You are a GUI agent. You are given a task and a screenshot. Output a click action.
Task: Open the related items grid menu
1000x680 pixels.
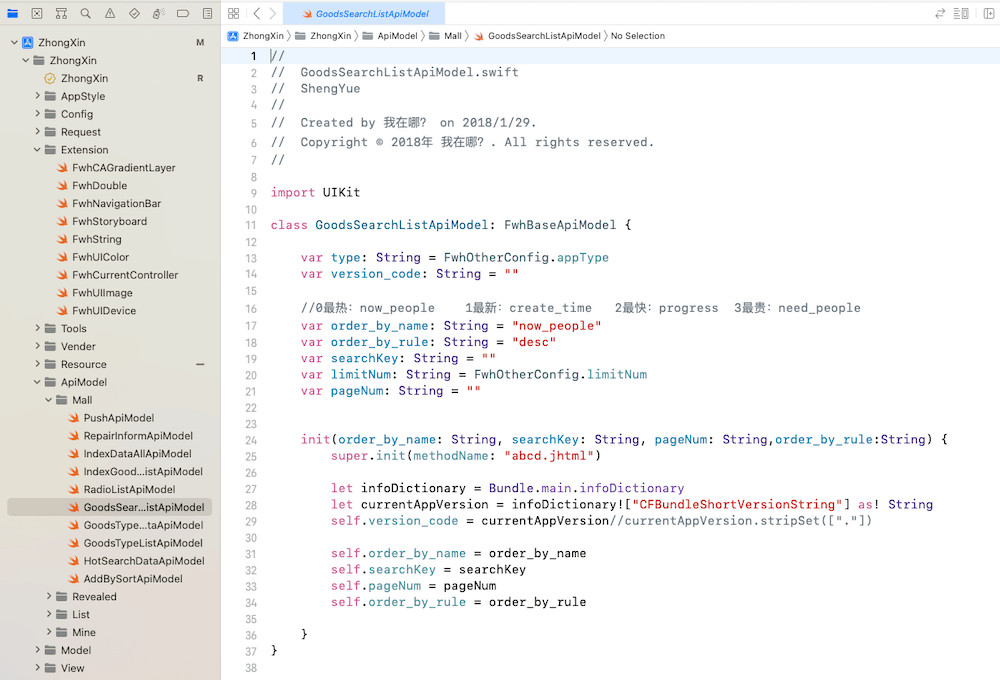233,13
